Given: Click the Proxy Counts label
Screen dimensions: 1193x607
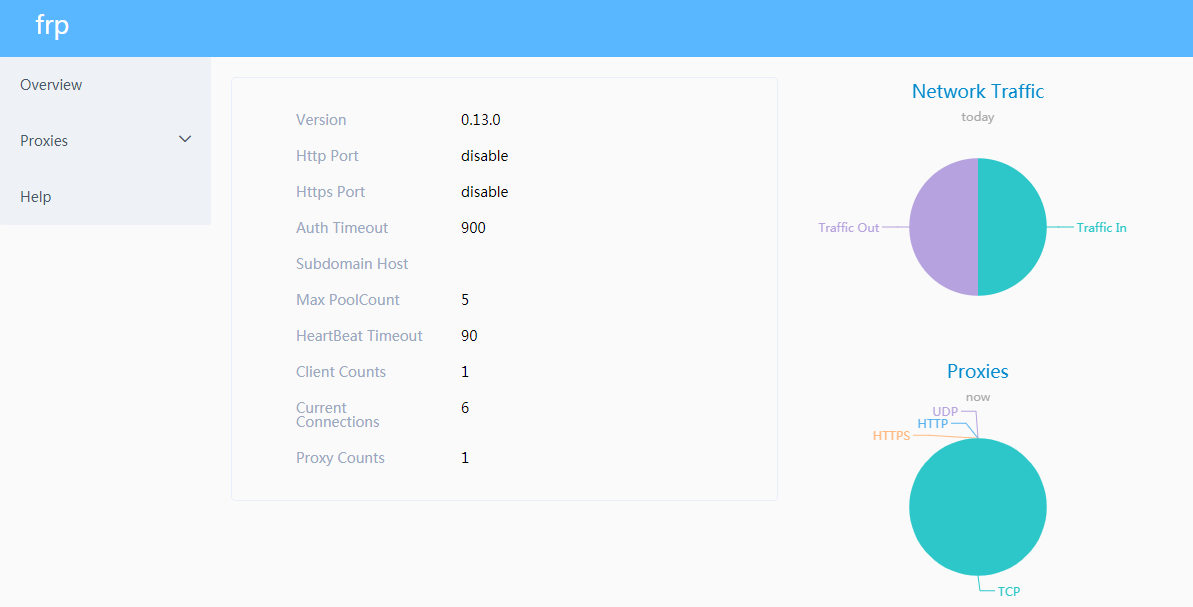Looking at the screenshot, I should [340, 458].
